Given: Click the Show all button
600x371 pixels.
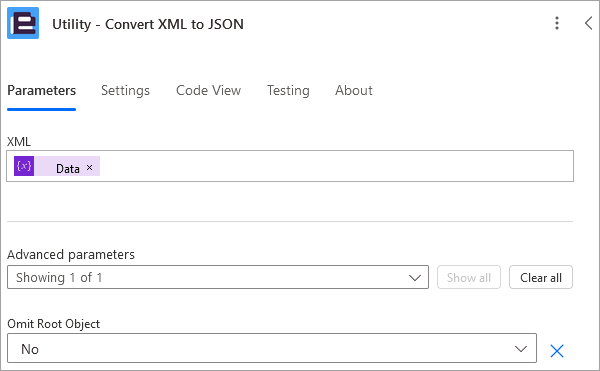Looking at the screenshot, I should [x=469, y=277].
